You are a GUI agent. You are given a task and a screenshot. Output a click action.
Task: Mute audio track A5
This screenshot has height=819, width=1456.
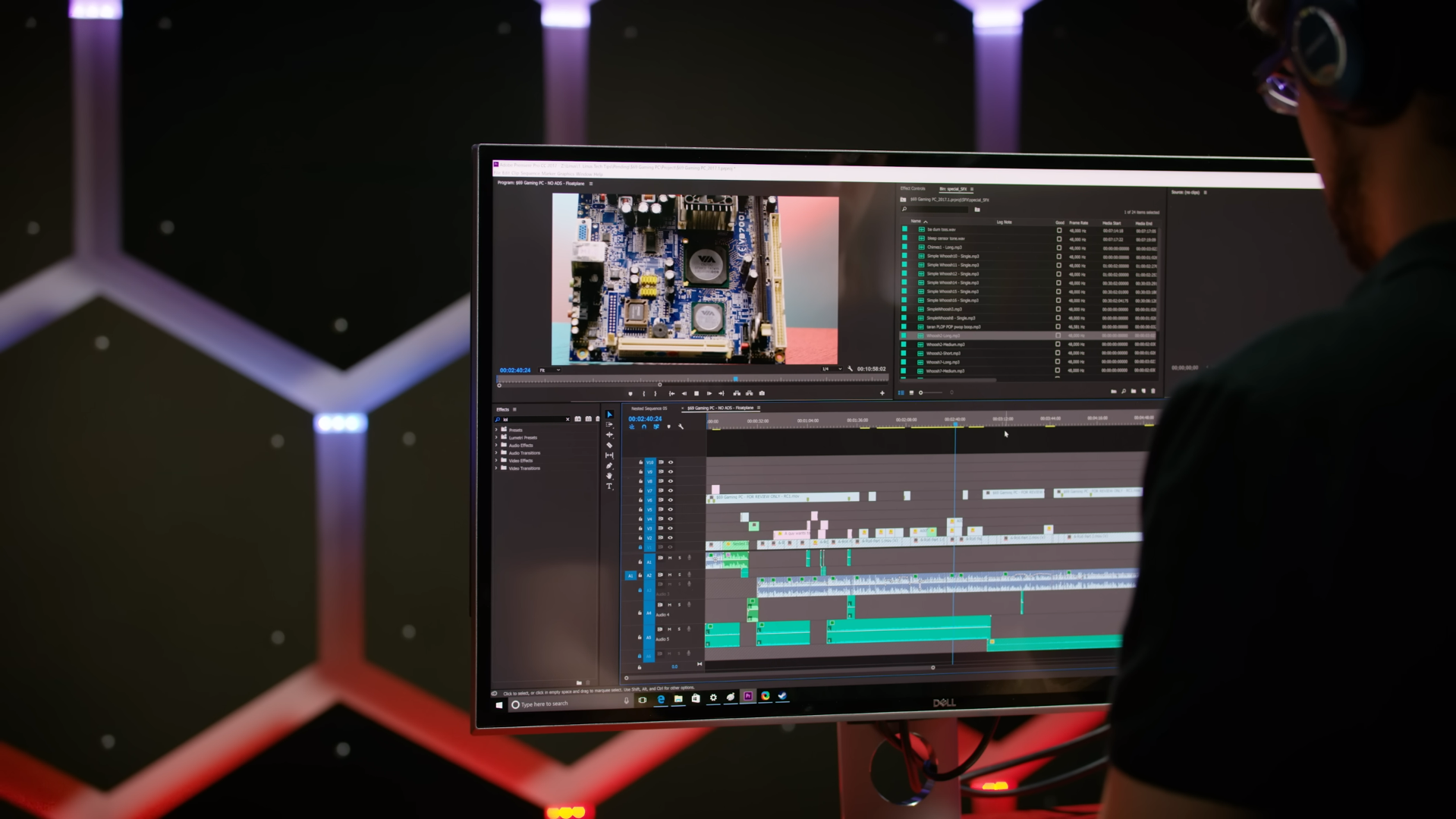(x=669, y=629)
